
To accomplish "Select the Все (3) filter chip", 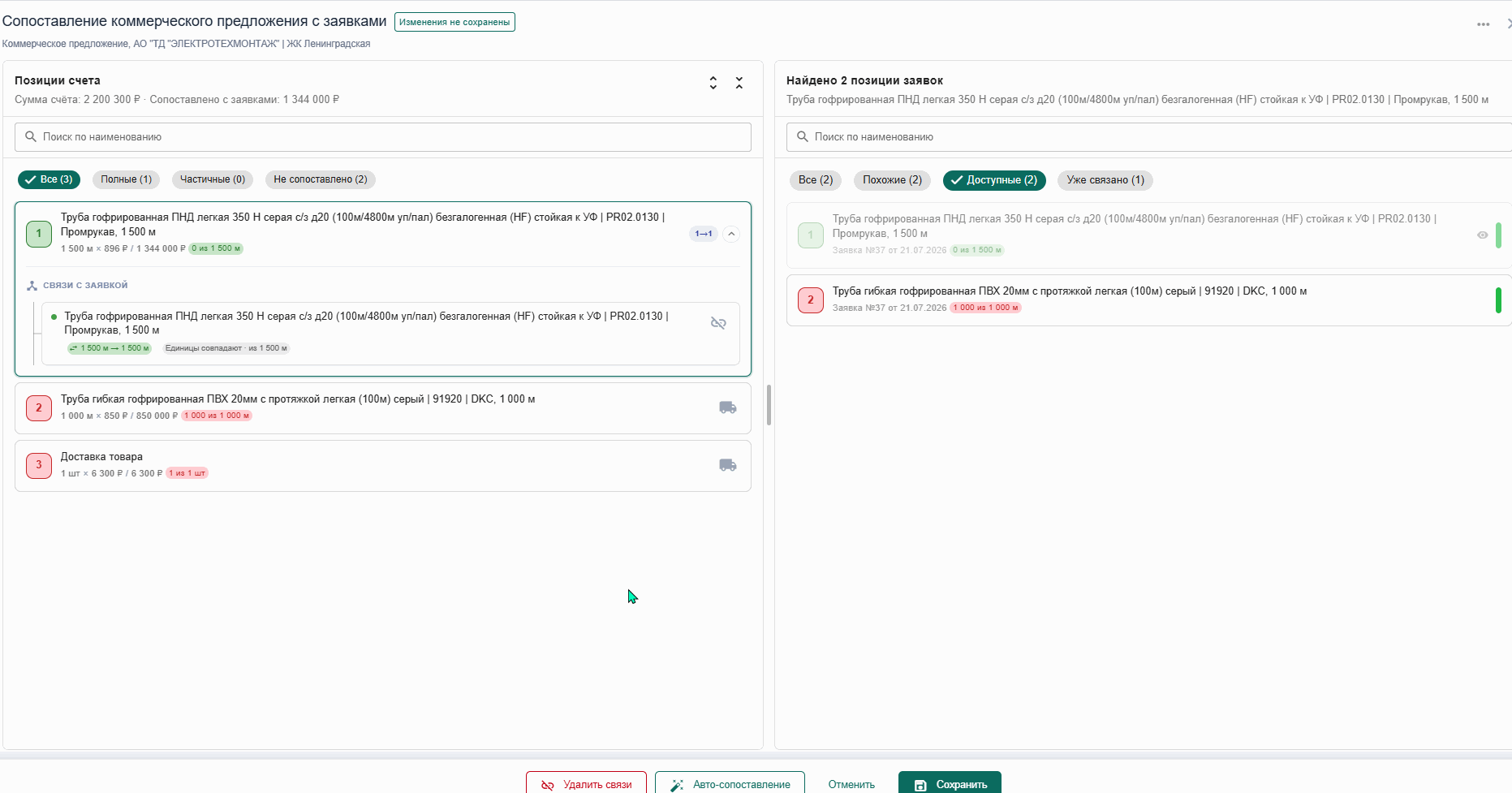I will tap(49, 179).
